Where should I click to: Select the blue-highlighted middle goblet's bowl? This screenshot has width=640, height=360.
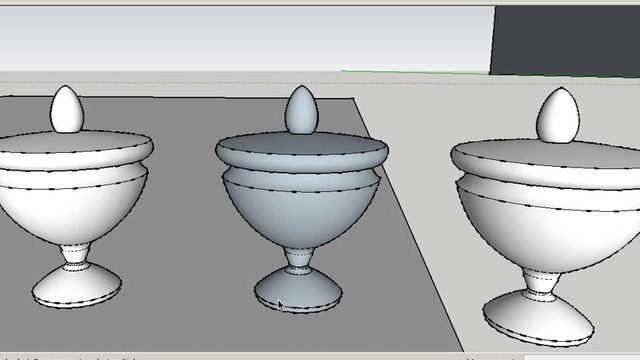click(x=301, y=212)
